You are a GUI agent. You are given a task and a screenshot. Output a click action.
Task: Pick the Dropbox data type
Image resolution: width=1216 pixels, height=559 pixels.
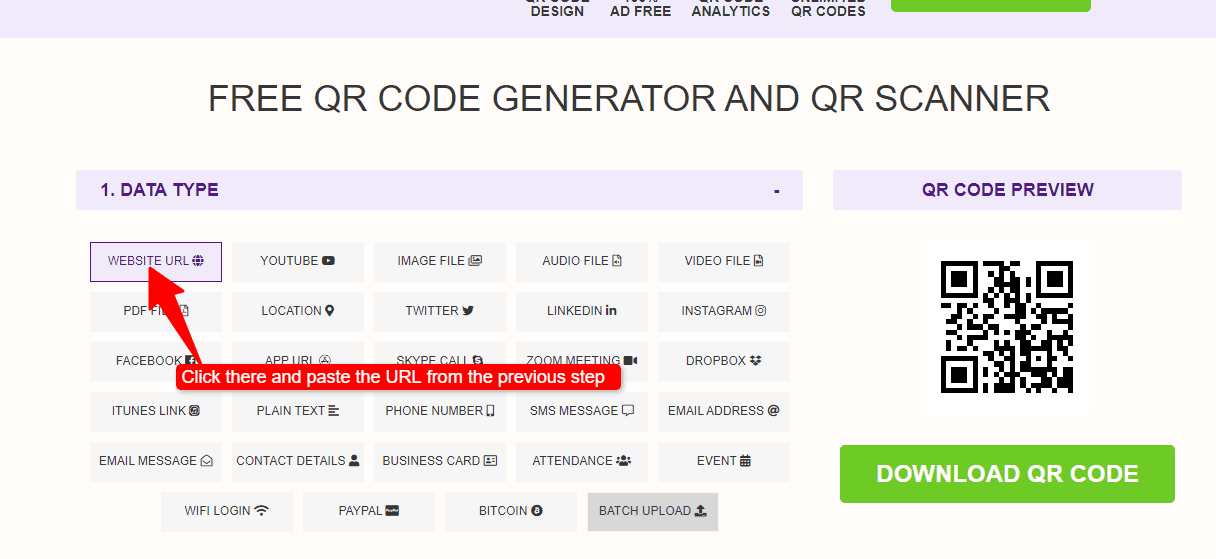point(724,361)
